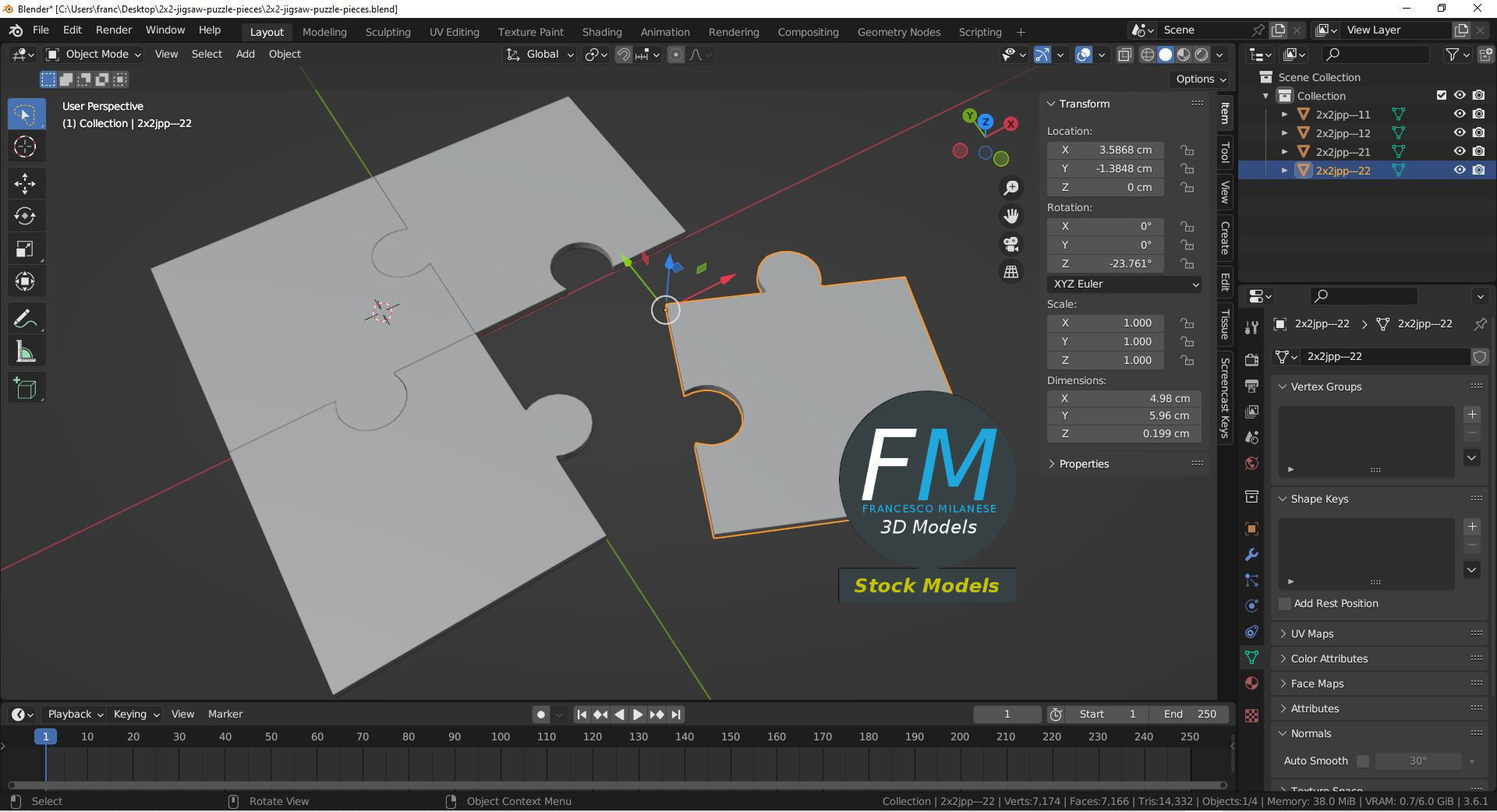The width and height of the screenshot is (1497, 812).
Task: Click the End frame field 250
Action: pos(1191,714)
